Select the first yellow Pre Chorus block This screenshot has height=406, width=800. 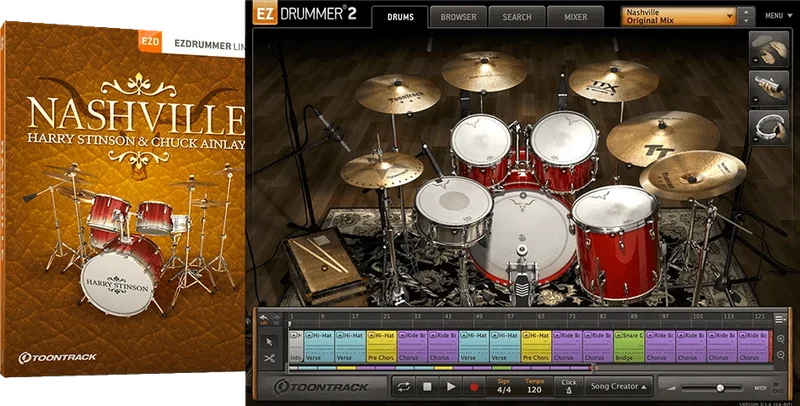point(381,346)
